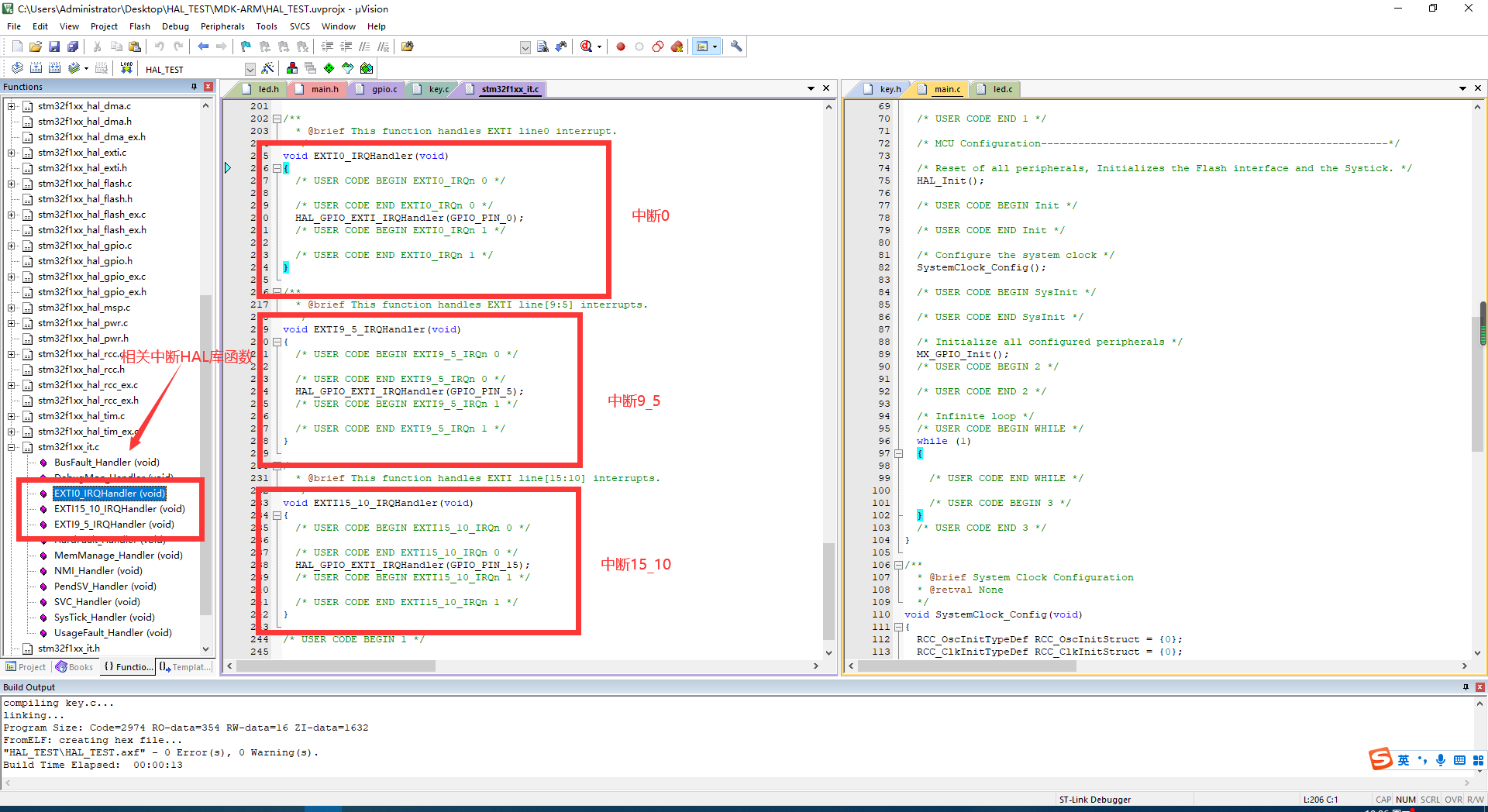Open the Find text combo box dropdown
The height and width of the screenshot is (812, 1488).
tap(525, 47)
